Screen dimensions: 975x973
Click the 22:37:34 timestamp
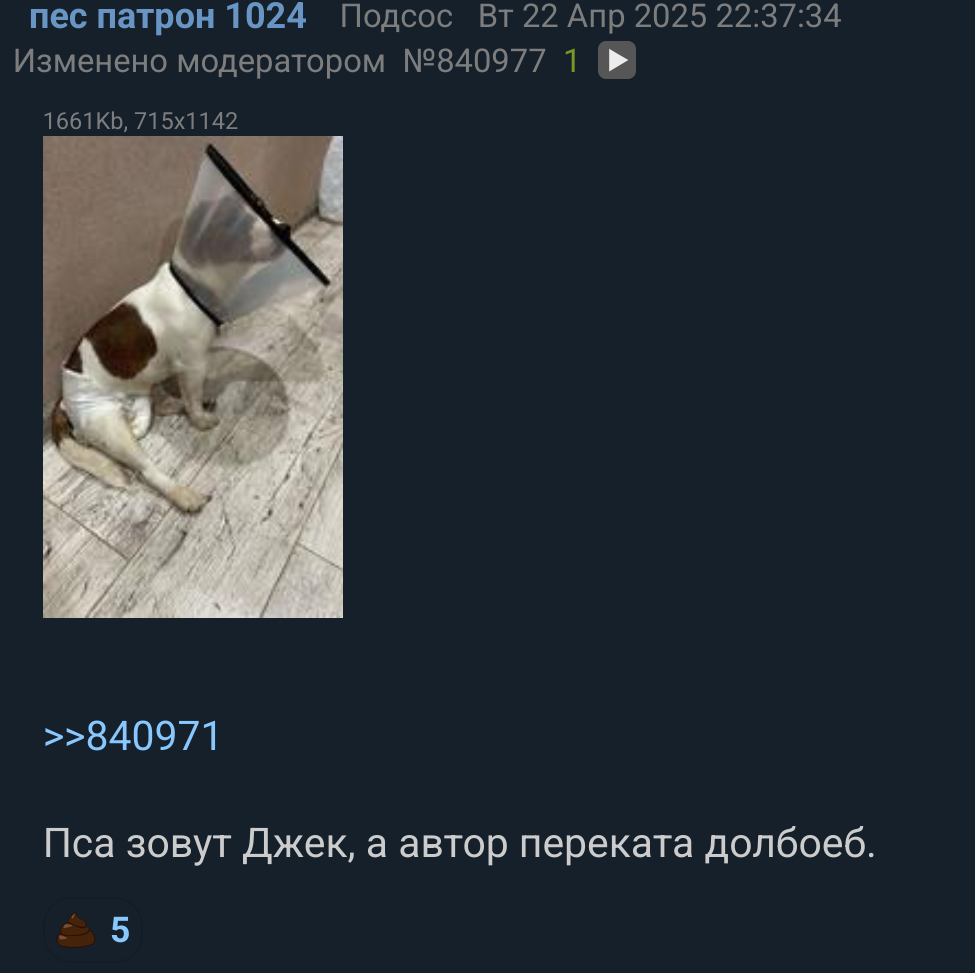[x=779, y=16]
